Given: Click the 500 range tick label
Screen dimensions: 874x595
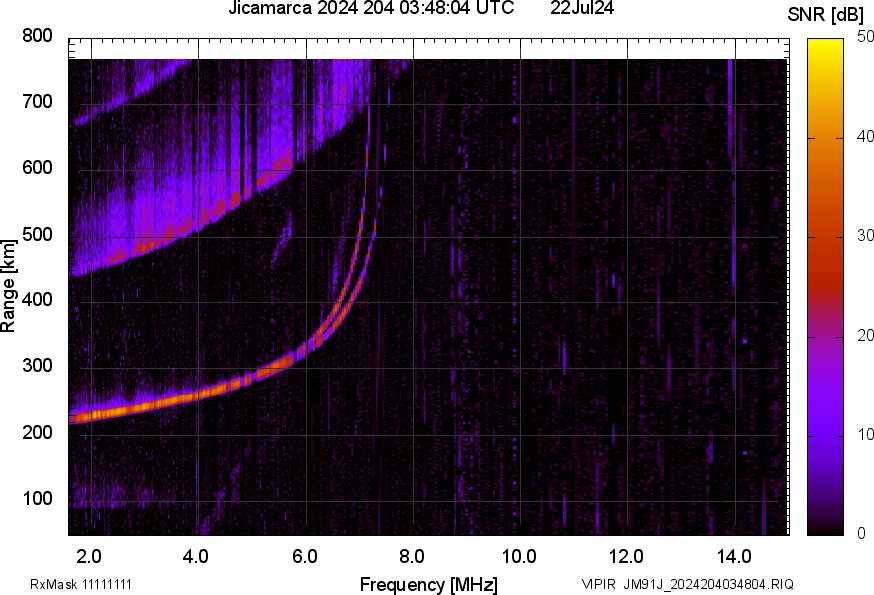Looking at the screenshot, I should 37,234.
